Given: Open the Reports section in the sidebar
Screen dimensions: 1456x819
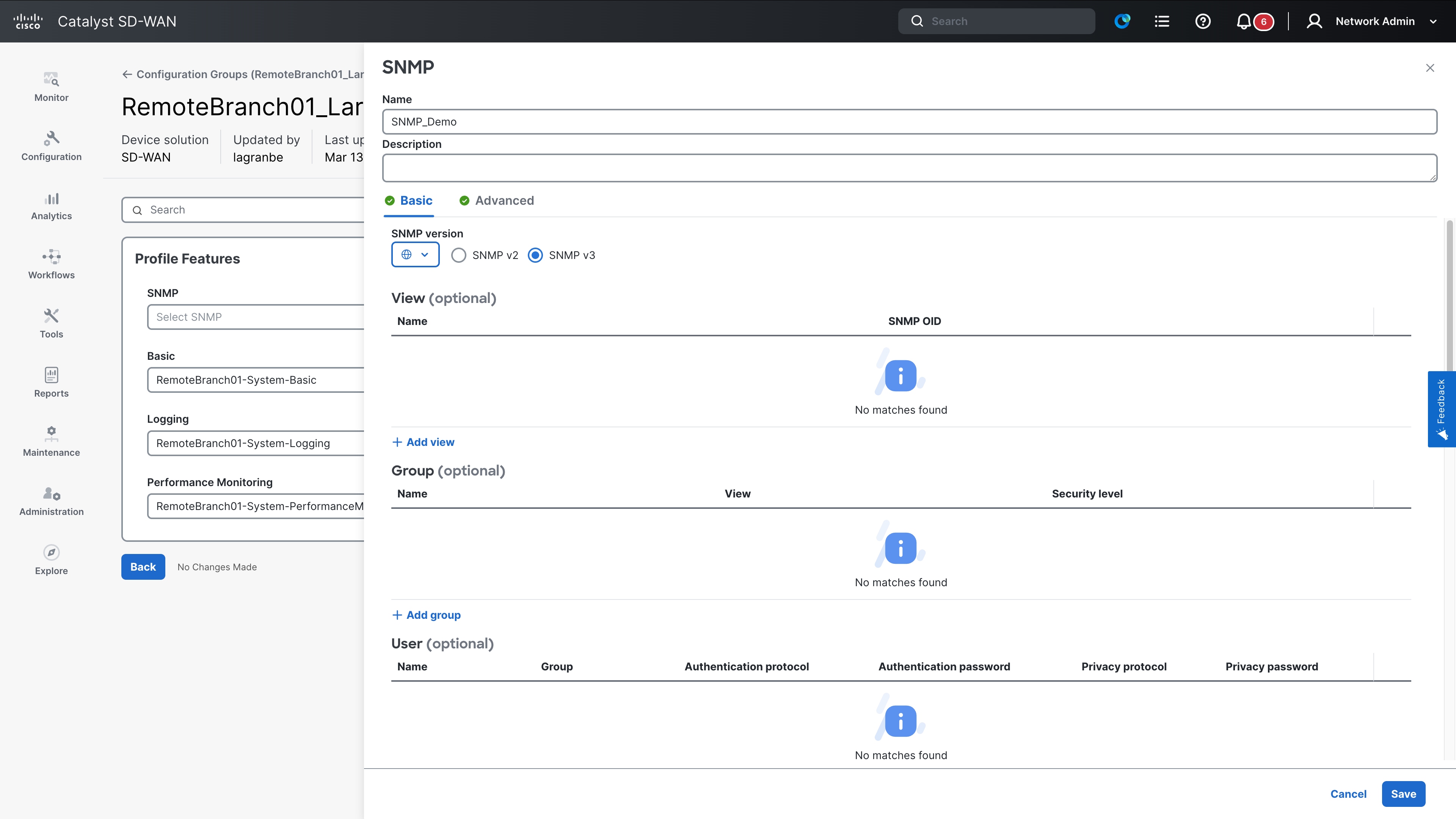Looking at the screenshot, I should click(51, 382).
